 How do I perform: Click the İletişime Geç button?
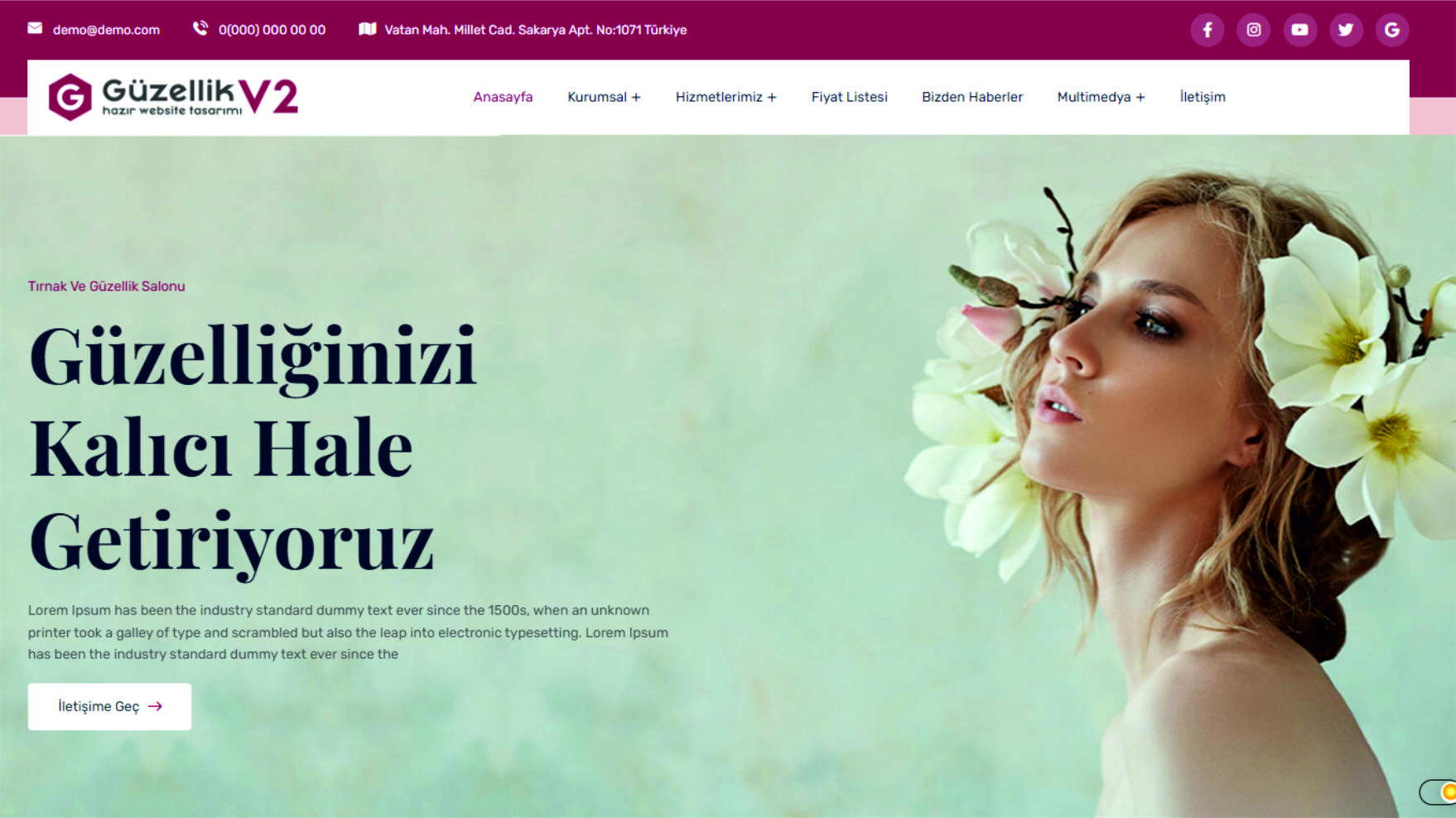tap(109, 706)
